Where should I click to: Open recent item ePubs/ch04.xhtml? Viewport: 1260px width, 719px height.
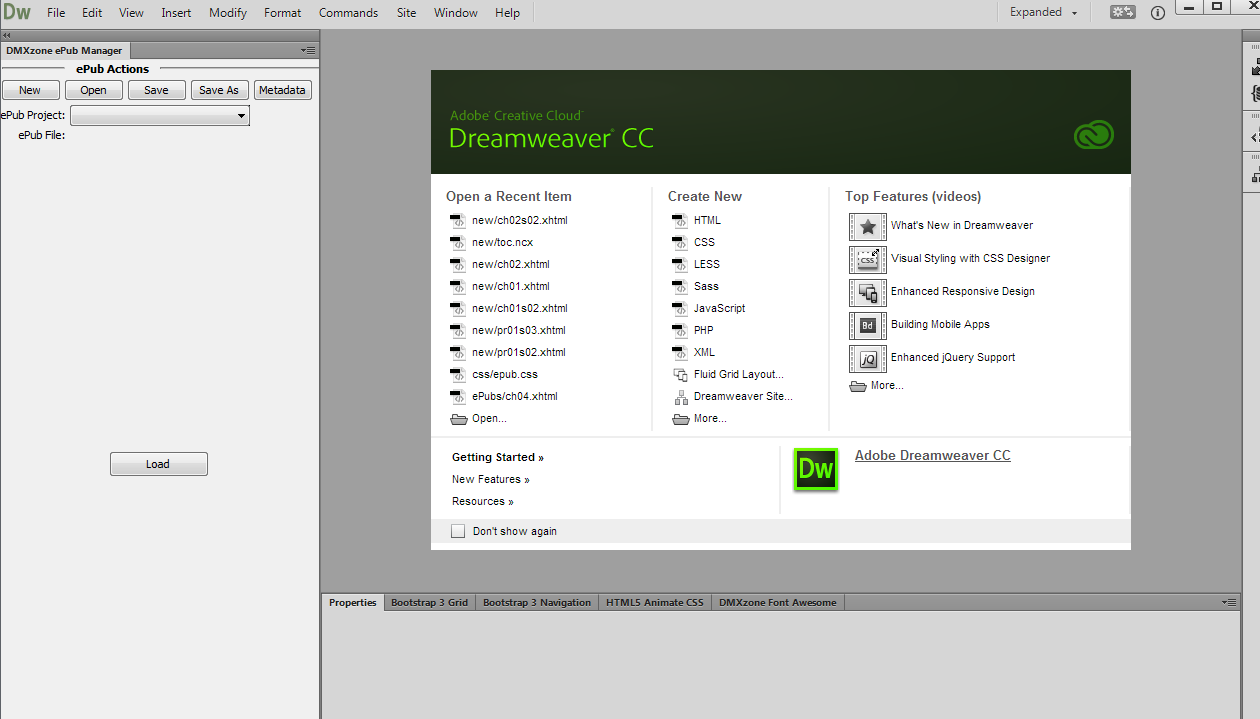(x=515, y=397)
